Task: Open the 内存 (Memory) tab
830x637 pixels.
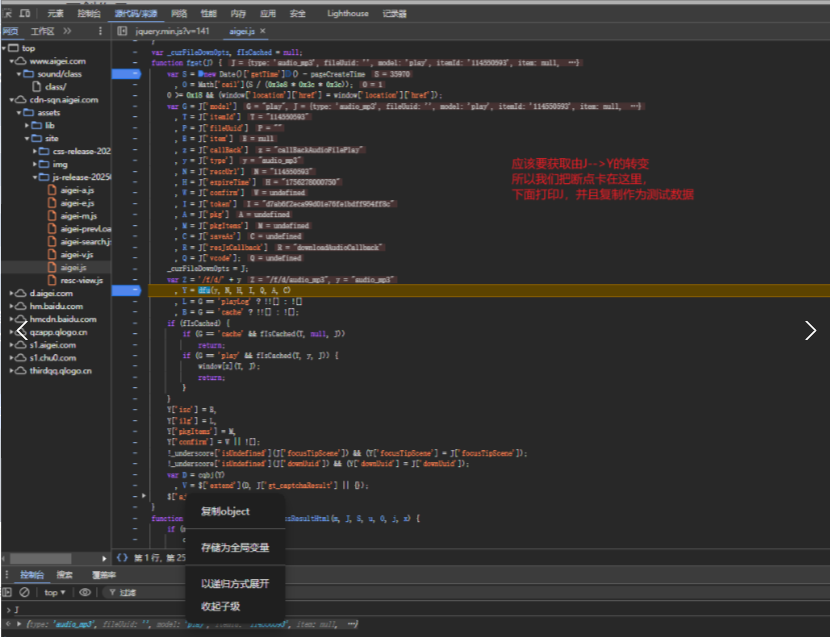Action: (x=238, y=13)
